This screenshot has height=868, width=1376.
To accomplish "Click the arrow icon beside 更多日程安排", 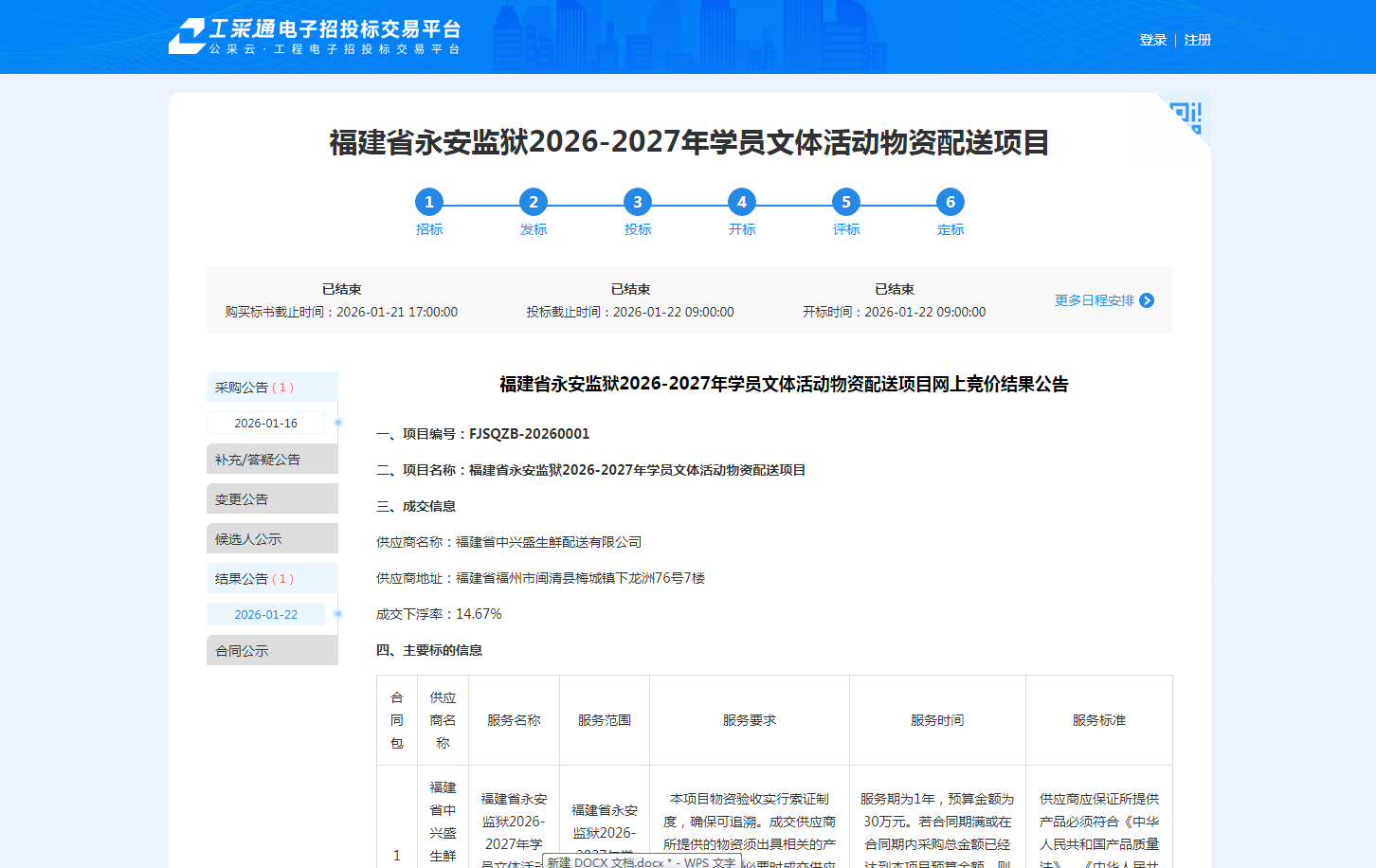I will point(1147,300).
